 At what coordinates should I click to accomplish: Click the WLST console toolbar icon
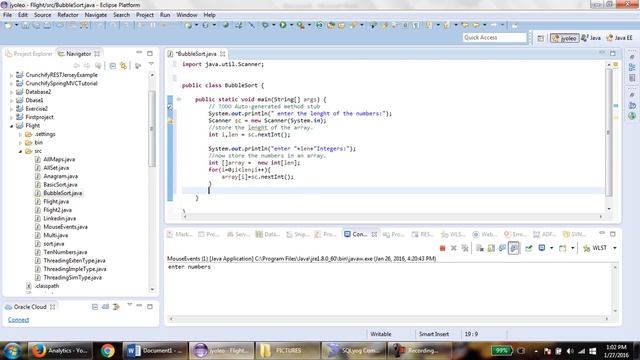coord(596,248)
